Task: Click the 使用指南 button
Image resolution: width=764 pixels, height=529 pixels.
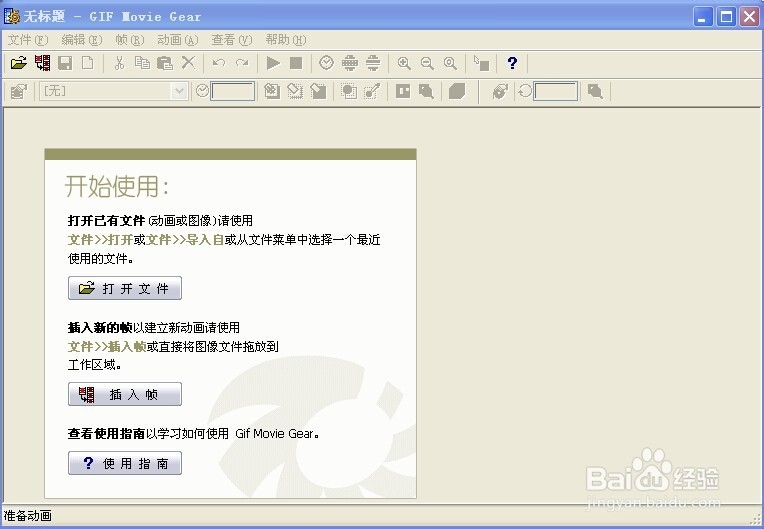Action: 125,463
